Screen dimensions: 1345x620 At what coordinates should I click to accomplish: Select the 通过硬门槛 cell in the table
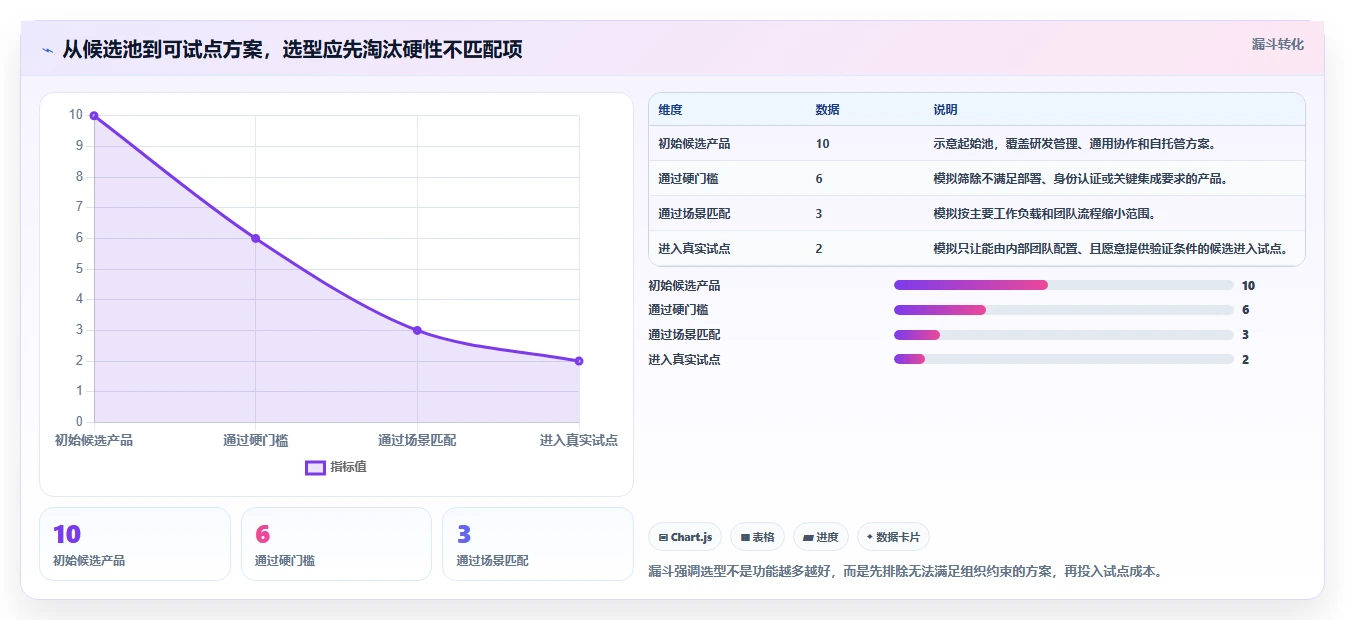coord(688,179)
